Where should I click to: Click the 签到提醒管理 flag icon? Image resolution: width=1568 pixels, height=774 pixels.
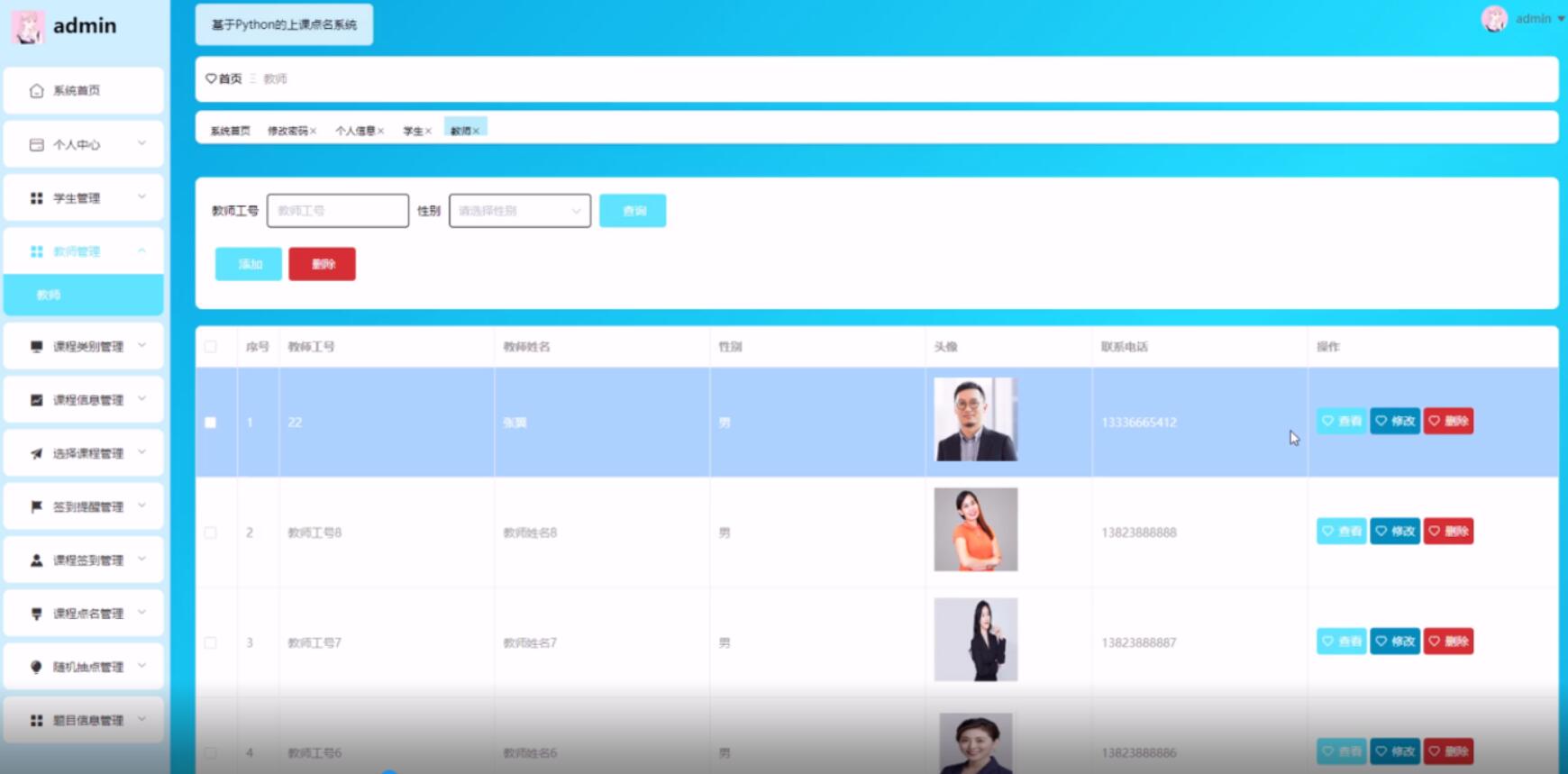pos(36,506)
